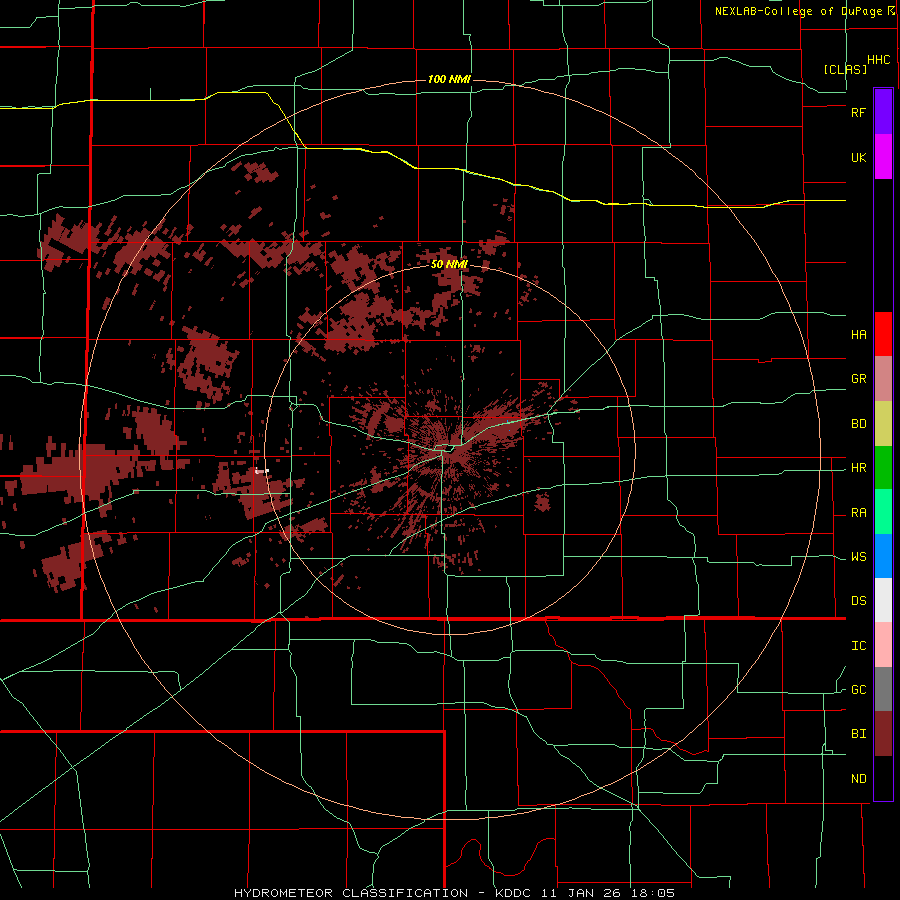
Task: Click the ND black legend swatch
Action: [x=883, y=778]
